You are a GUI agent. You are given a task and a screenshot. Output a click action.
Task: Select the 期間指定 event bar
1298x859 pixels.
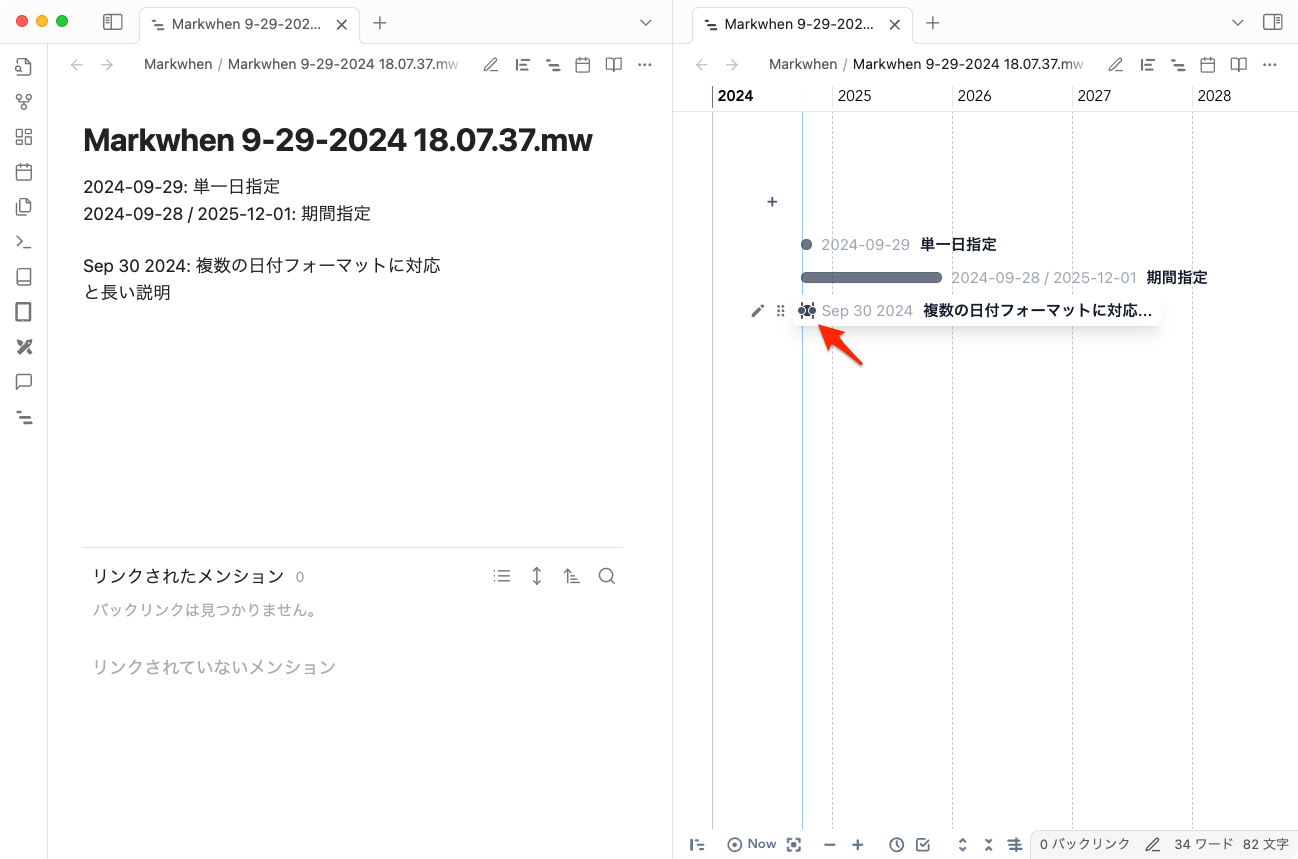(x=871, y=277)
